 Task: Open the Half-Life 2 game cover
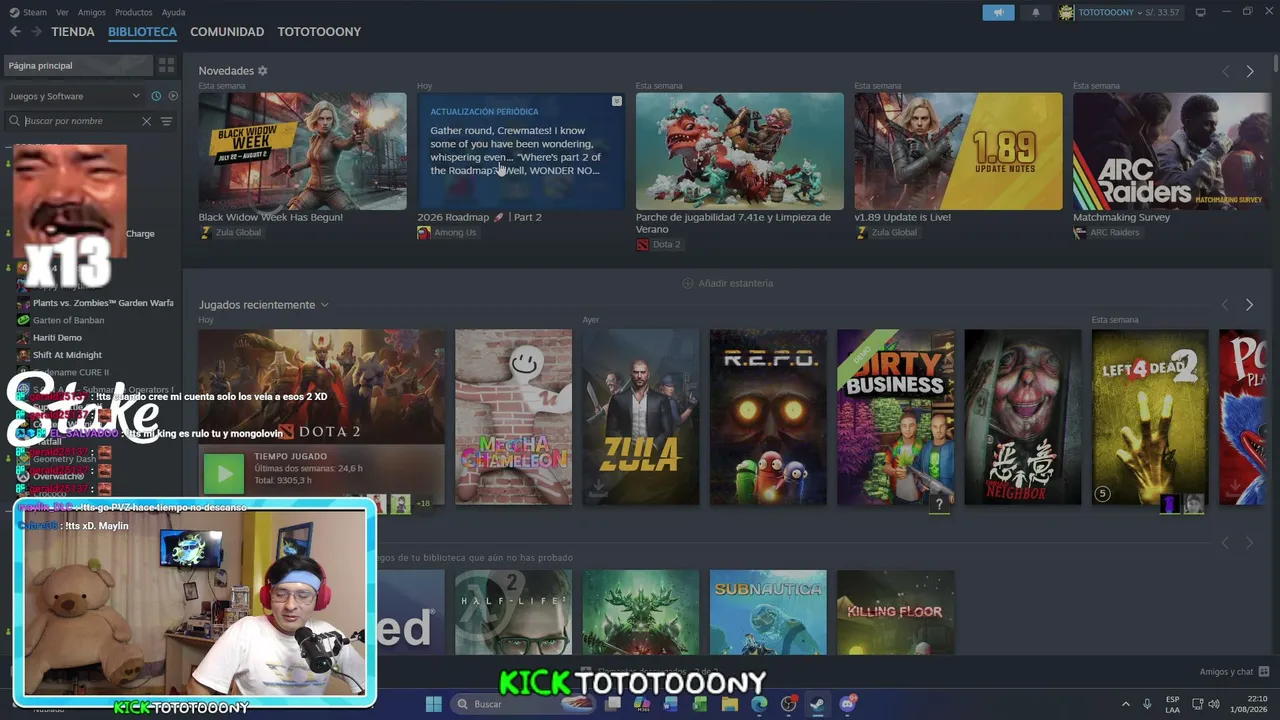click(x=513, y=612)
